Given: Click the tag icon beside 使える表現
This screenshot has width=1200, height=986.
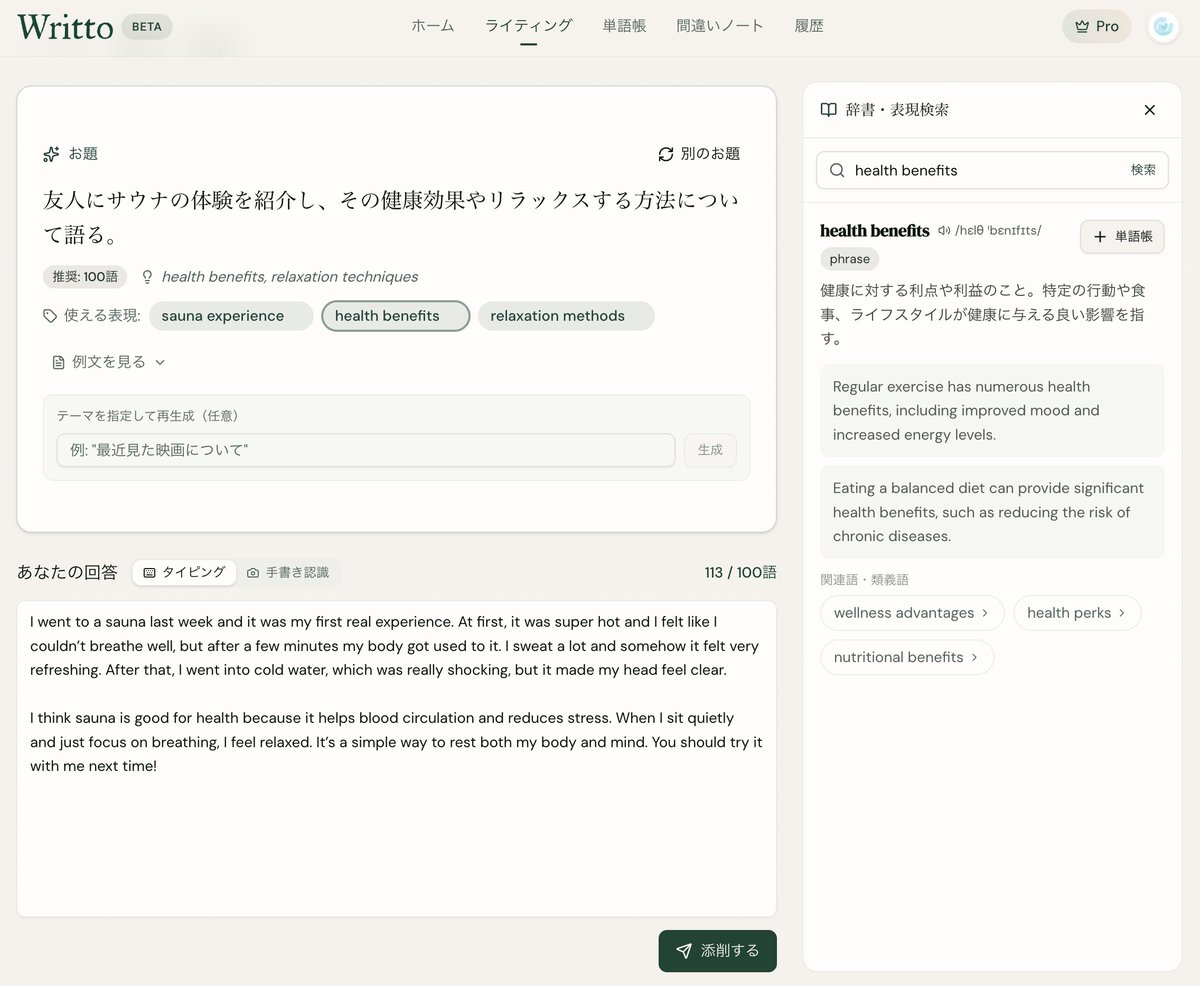Looking at the screenshot, I should 50,316.
